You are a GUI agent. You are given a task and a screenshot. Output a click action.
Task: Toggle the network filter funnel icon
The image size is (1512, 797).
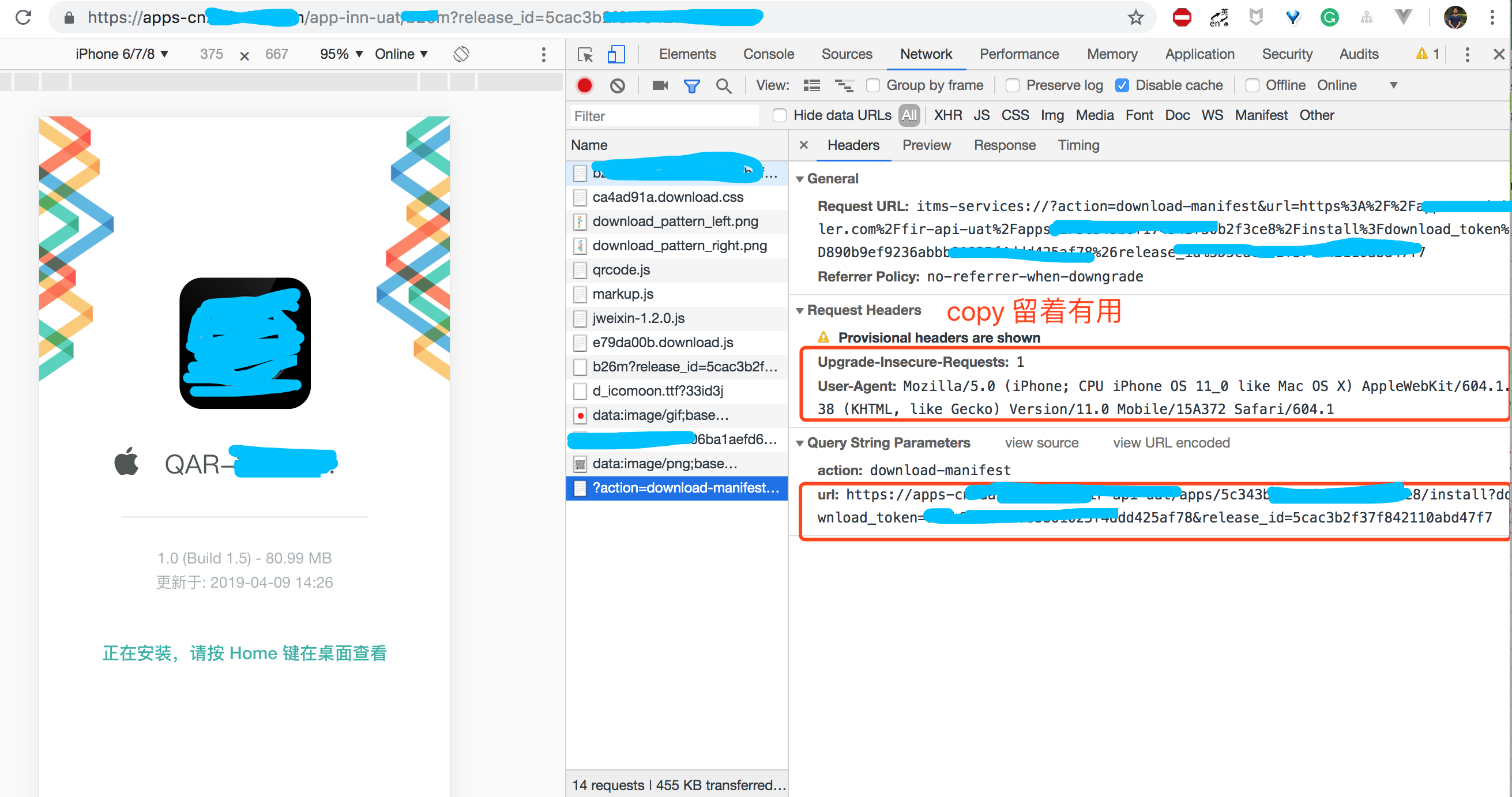(x=692, y=87)
